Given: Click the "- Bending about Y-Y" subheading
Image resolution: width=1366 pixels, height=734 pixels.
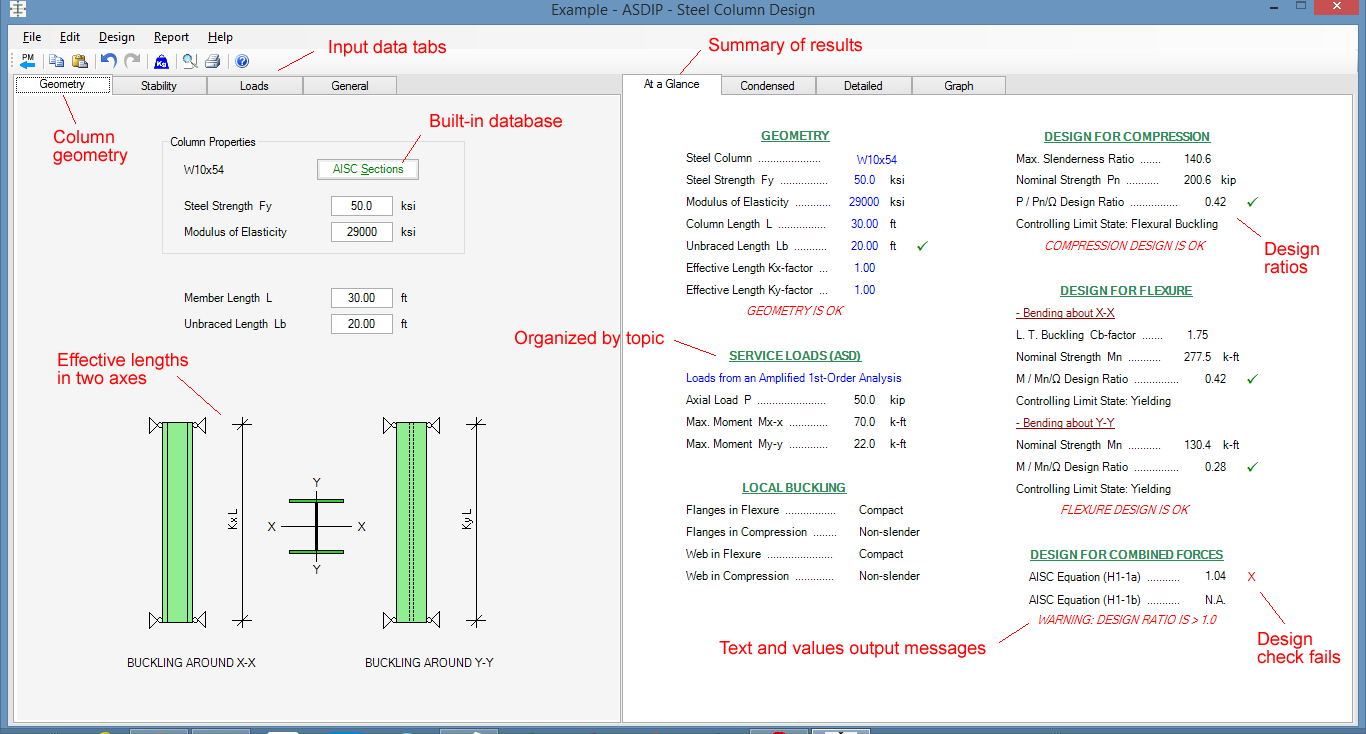Looking at the screenshot, I should coord(1065,423).
